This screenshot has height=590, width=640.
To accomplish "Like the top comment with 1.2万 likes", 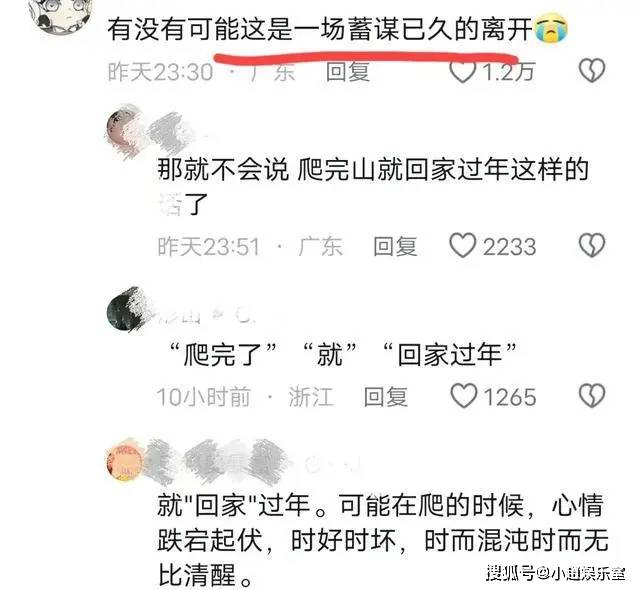I will pos(462,72).
